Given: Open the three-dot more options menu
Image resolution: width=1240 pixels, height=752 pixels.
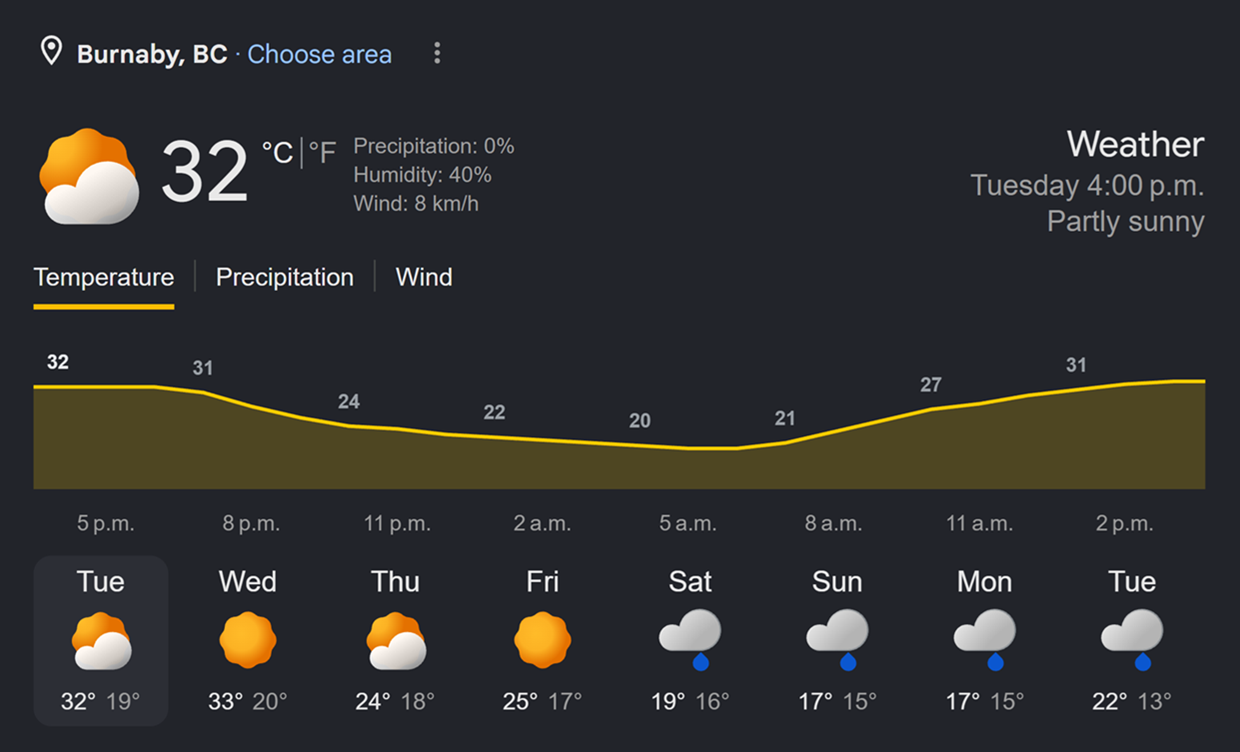Looking at the screenshot, I should (x=437, y=54).
